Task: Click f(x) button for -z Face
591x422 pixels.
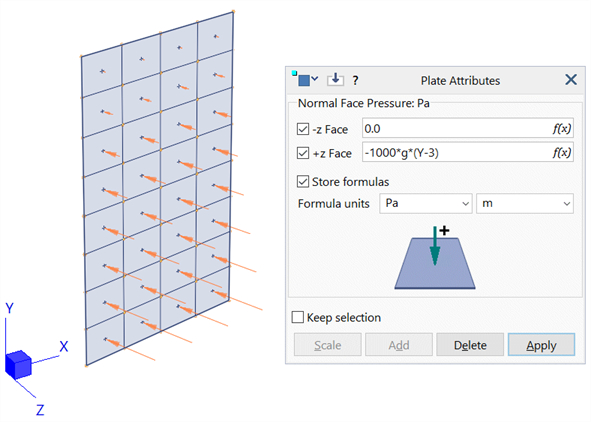Action: [562, 128]
